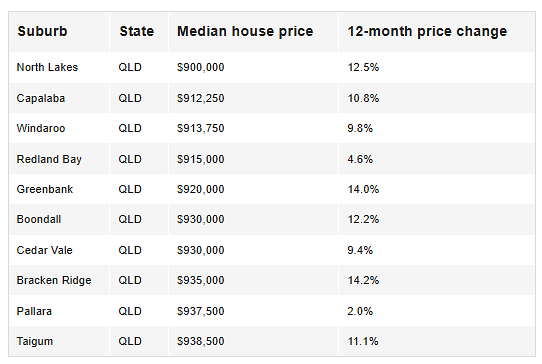Click the 2.0% price change for Pallara
Image resolution: width=542 pixels, height=364 pixels.
pos(360,311)
